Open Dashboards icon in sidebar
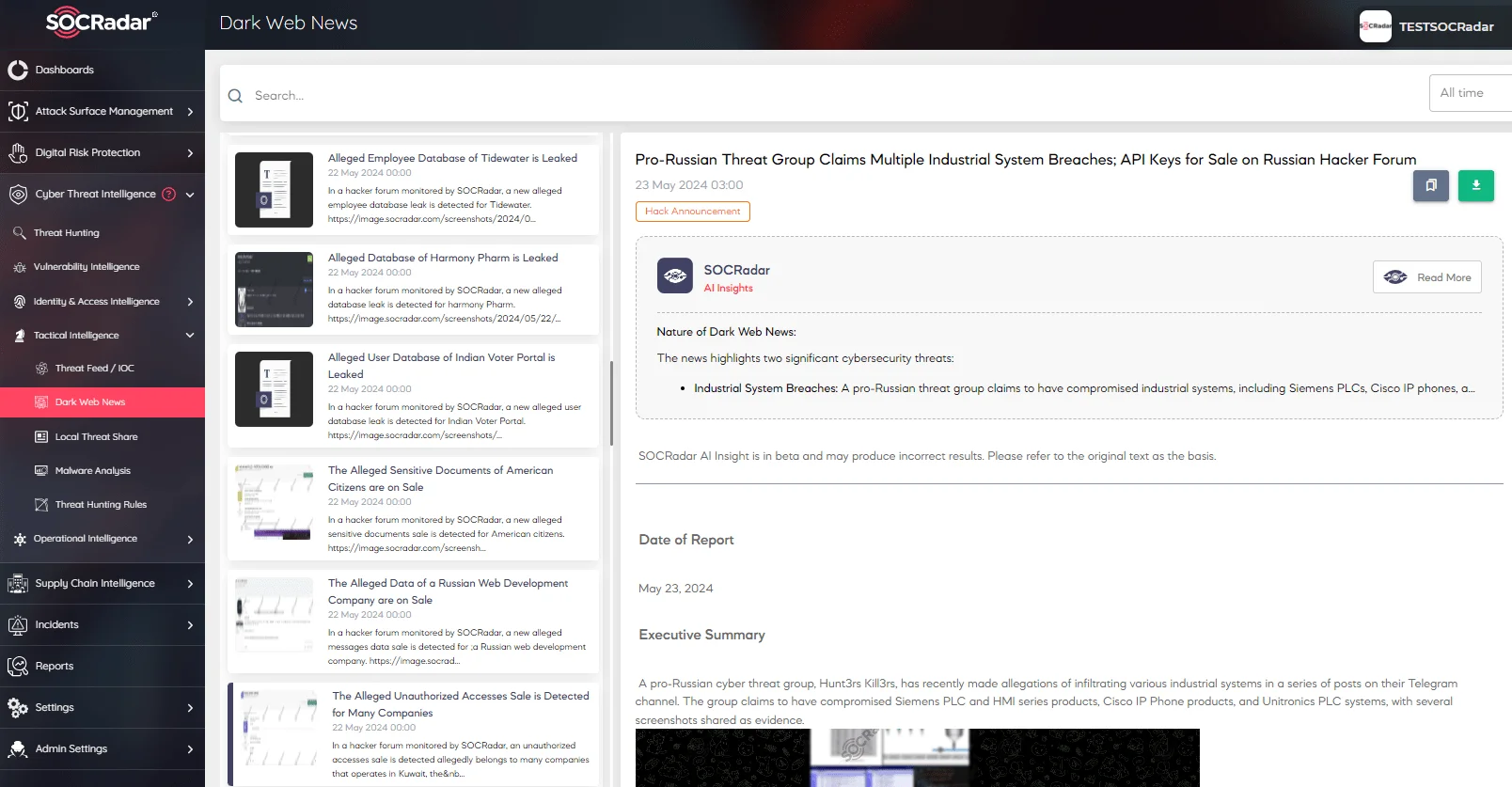 (18, 70)
